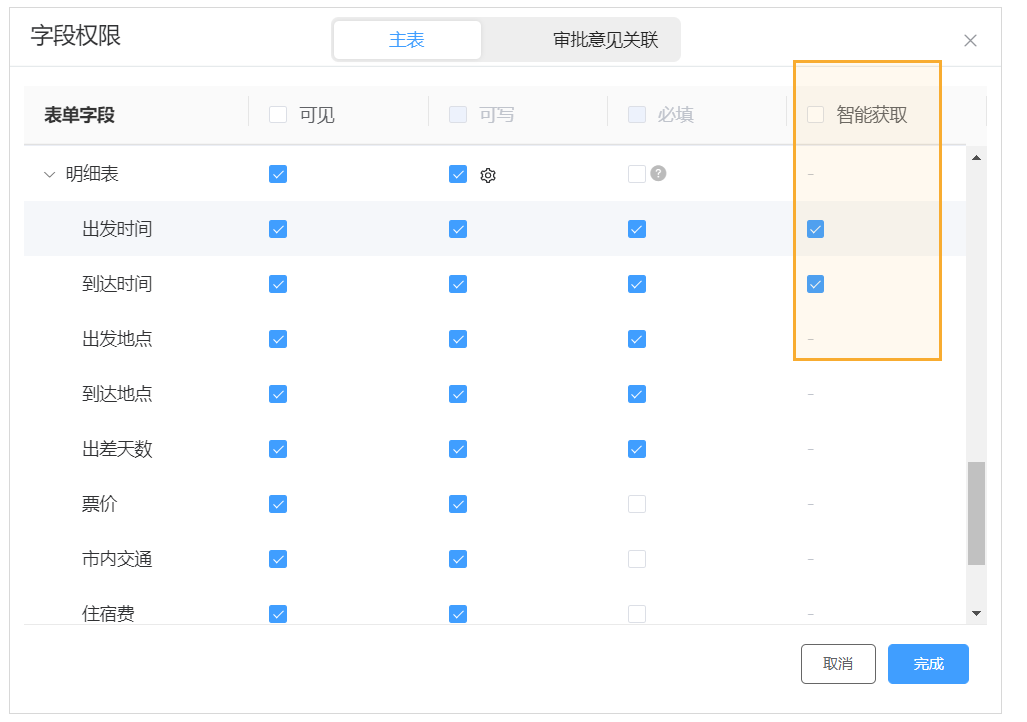Uncheck 智能获取 for 到达时间
1027x722 pixels.
816,284
